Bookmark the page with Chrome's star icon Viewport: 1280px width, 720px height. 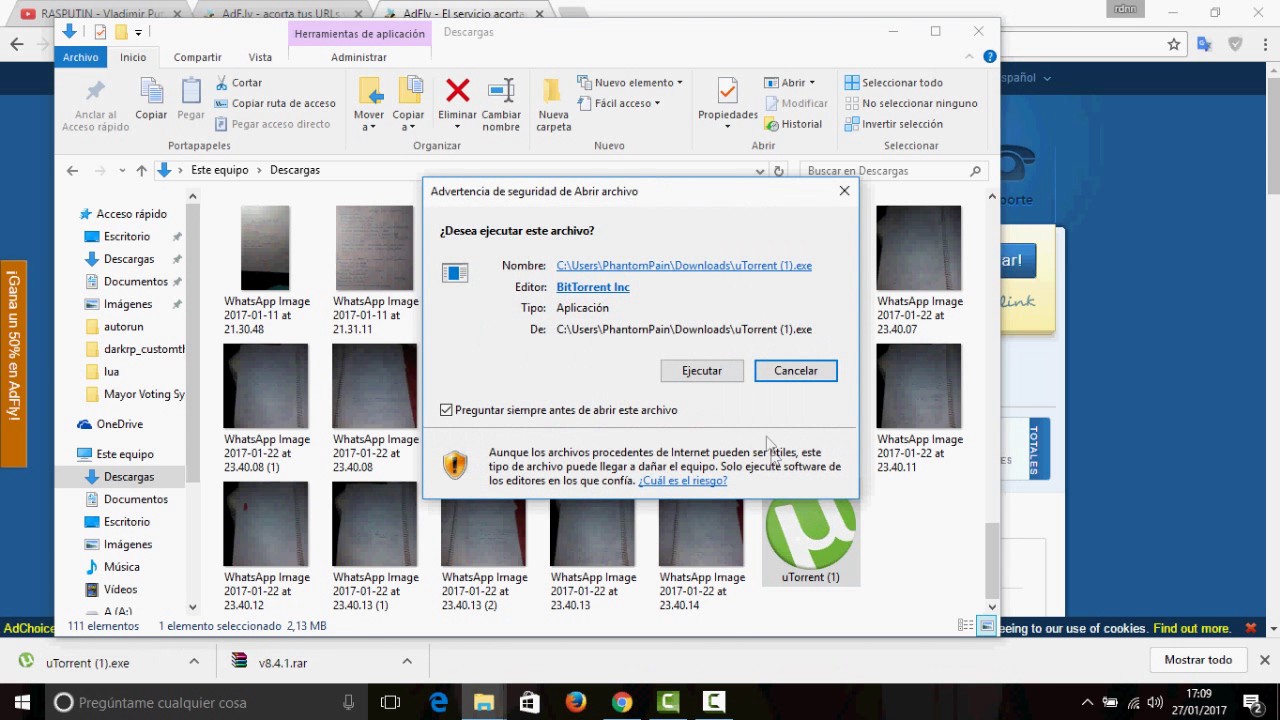(x=1174, y=44)
